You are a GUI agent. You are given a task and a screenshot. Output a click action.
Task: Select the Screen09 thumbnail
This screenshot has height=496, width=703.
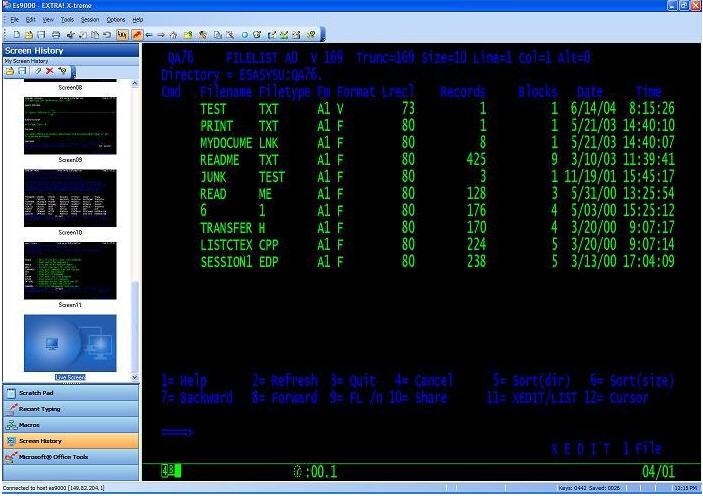pyautogui.click(x=70, y=126)
